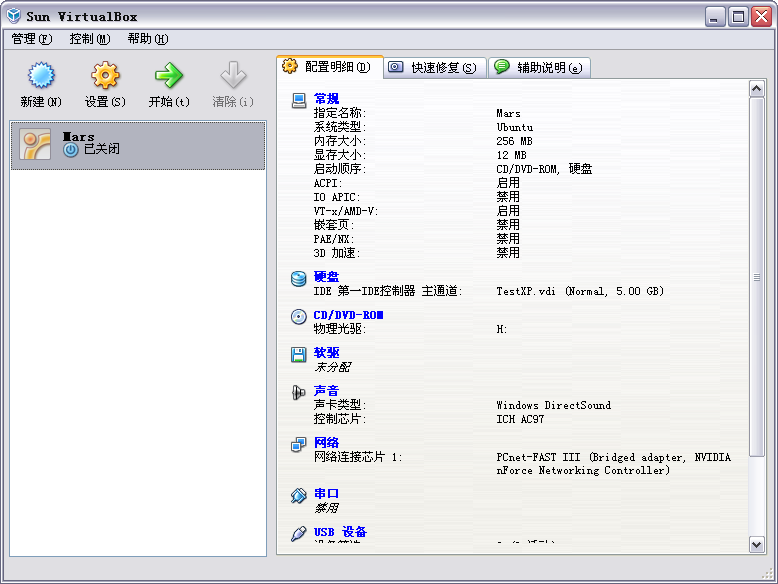Select the Mars virtual machine entry
The image size is (778, 584).
(138, 145)
